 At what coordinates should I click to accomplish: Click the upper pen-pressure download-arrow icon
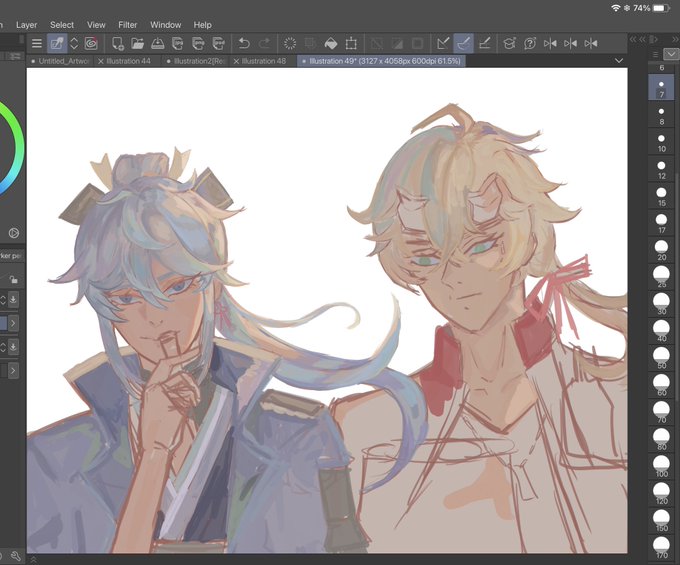(13, 299)
